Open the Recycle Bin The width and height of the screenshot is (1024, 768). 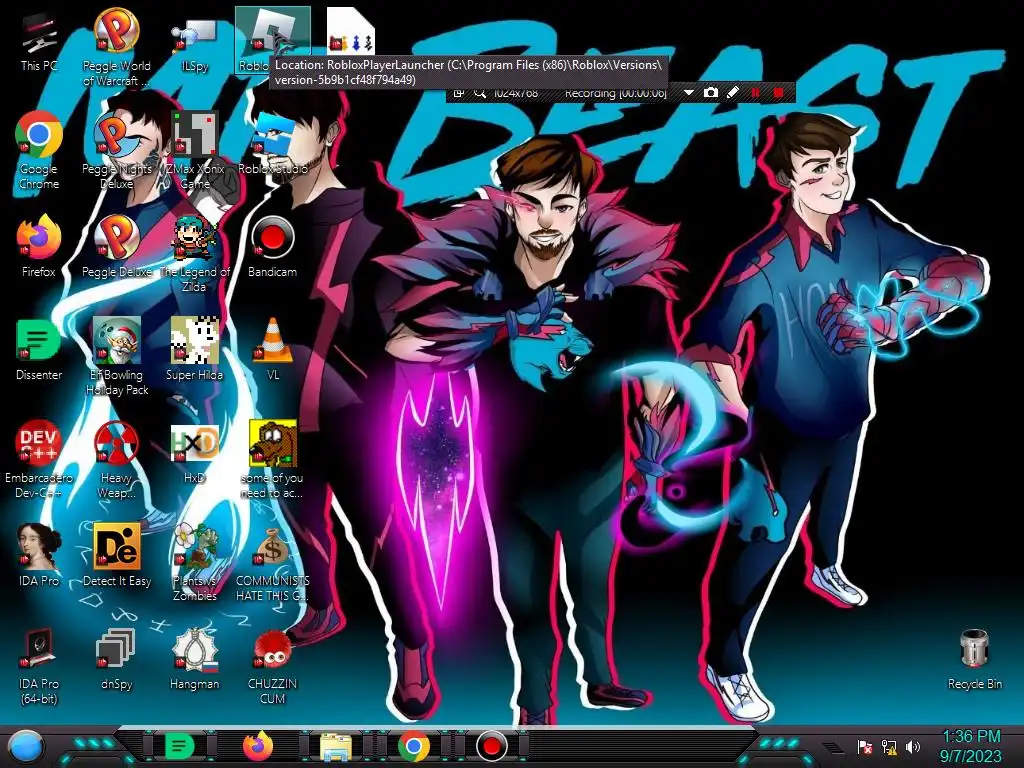click(x=974, y=658)
